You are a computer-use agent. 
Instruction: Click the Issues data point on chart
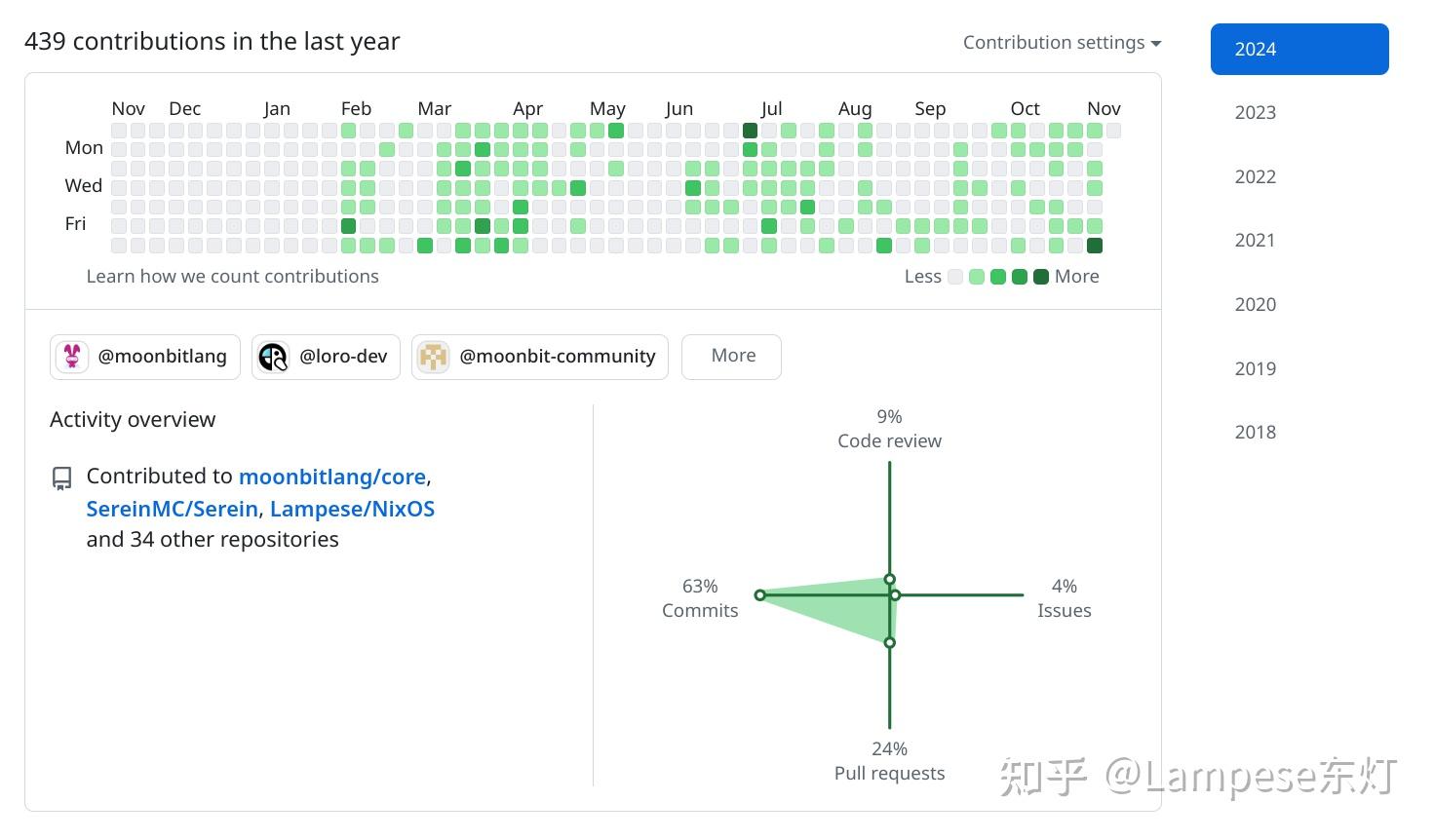895,594
